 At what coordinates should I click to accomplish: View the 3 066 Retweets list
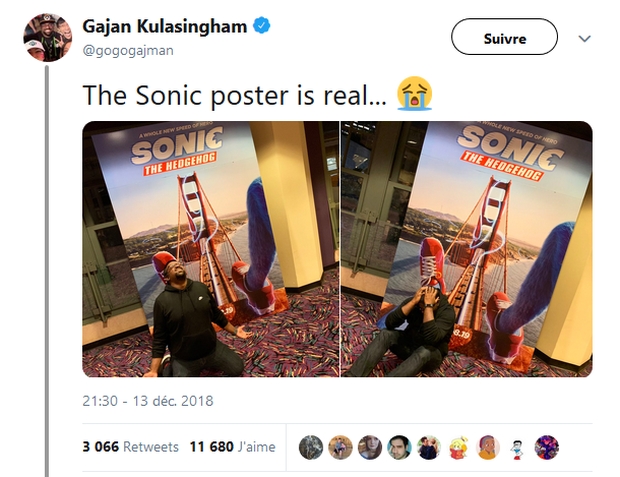pos(130,447)
